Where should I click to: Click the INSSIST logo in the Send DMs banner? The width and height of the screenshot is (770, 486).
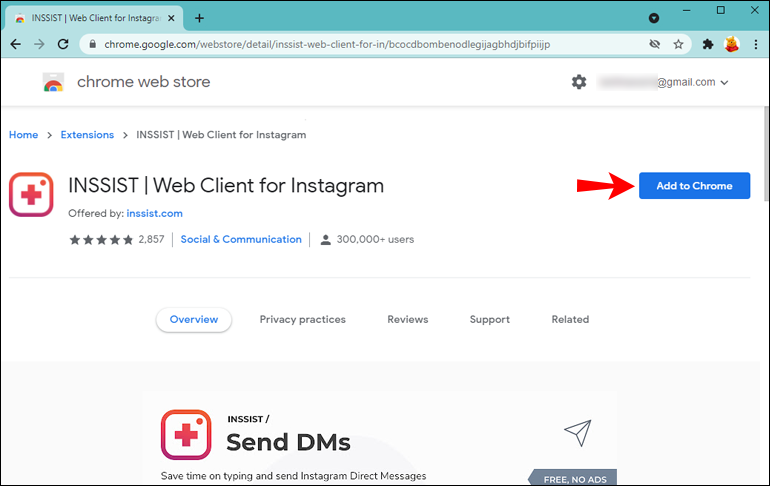(x=186, y=434)
